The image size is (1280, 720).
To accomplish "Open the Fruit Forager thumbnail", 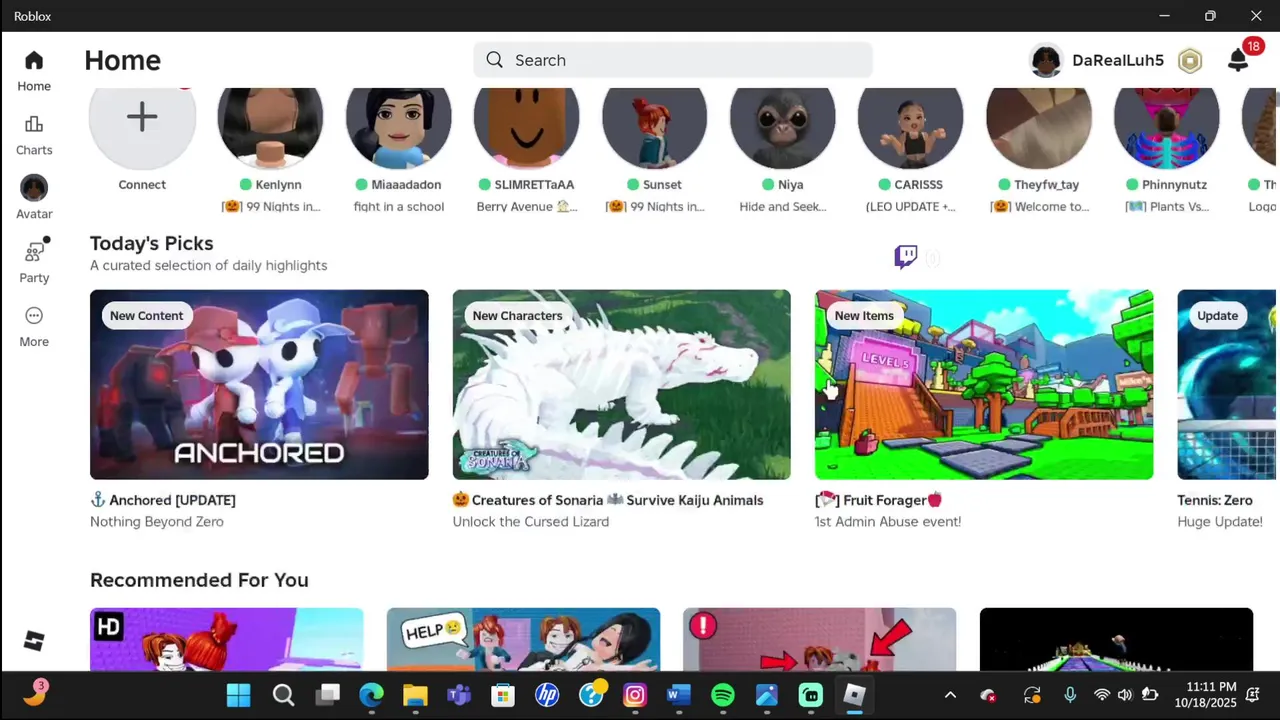I will click(984, 385).
